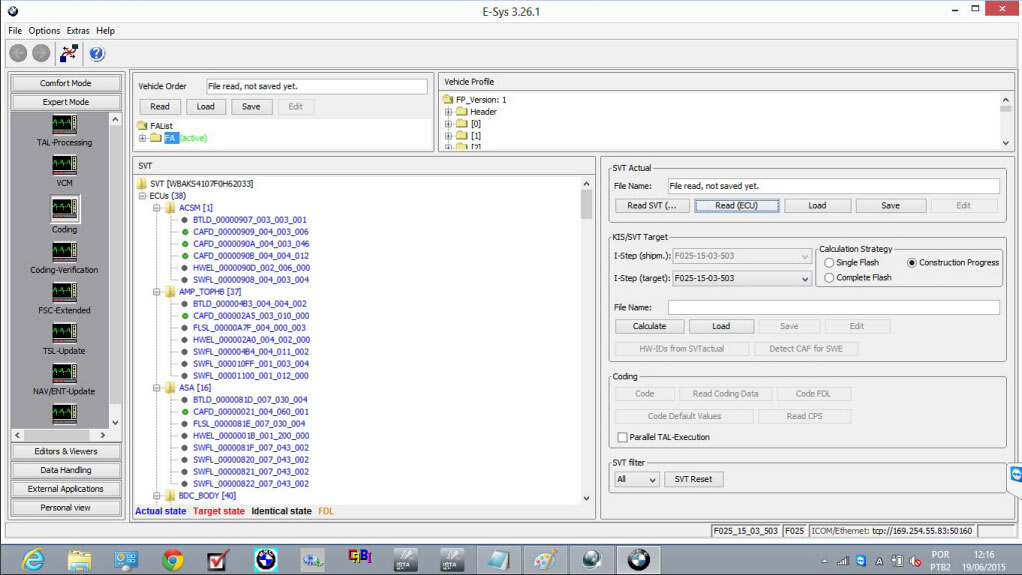Screen dimensions: 1022x575
Task: Click the forward navigation arrow icon
Action: [41, 53]
